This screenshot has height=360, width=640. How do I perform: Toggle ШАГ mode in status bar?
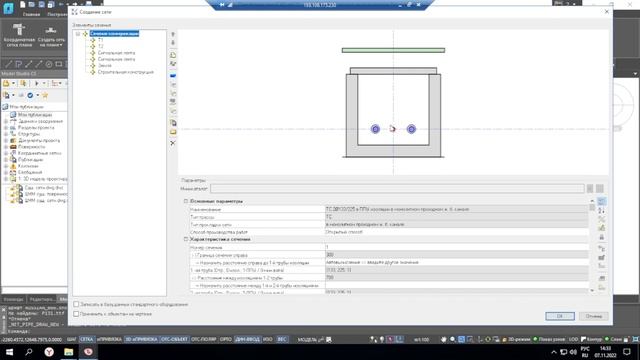(x=71, y=339)
